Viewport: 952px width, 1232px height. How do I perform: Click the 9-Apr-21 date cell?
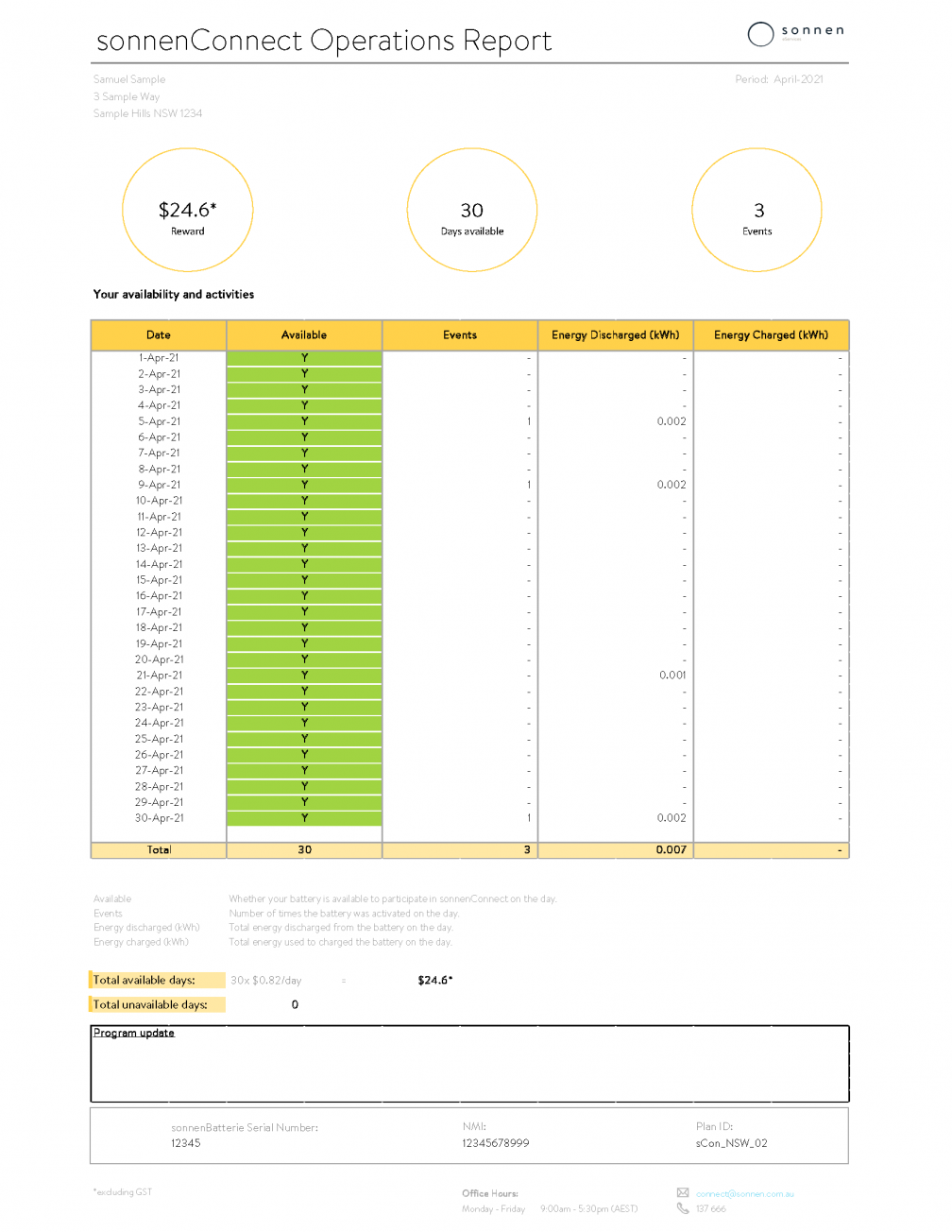point(159,485)
